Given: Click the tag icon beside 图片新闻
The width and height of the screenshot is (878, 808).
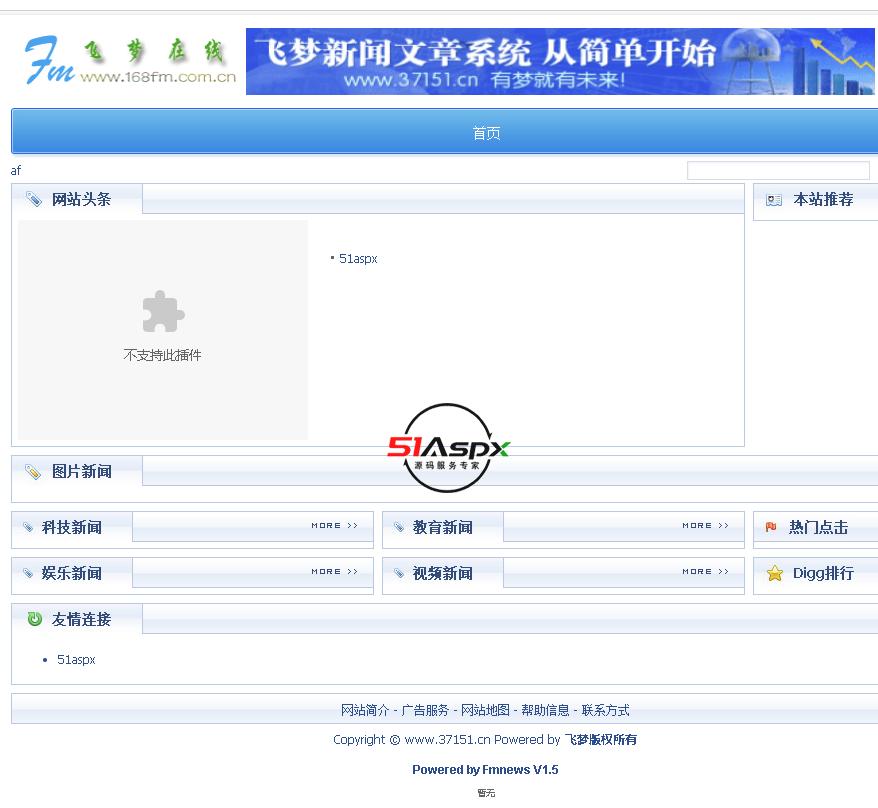Looking at the screenshot, I should pos(33,471).
